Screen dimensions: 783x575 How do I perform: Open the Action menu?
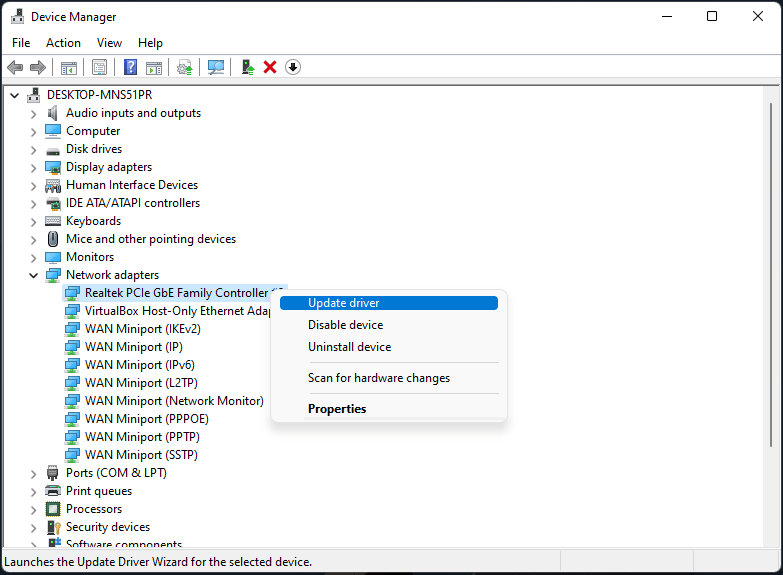pos(63,43)
